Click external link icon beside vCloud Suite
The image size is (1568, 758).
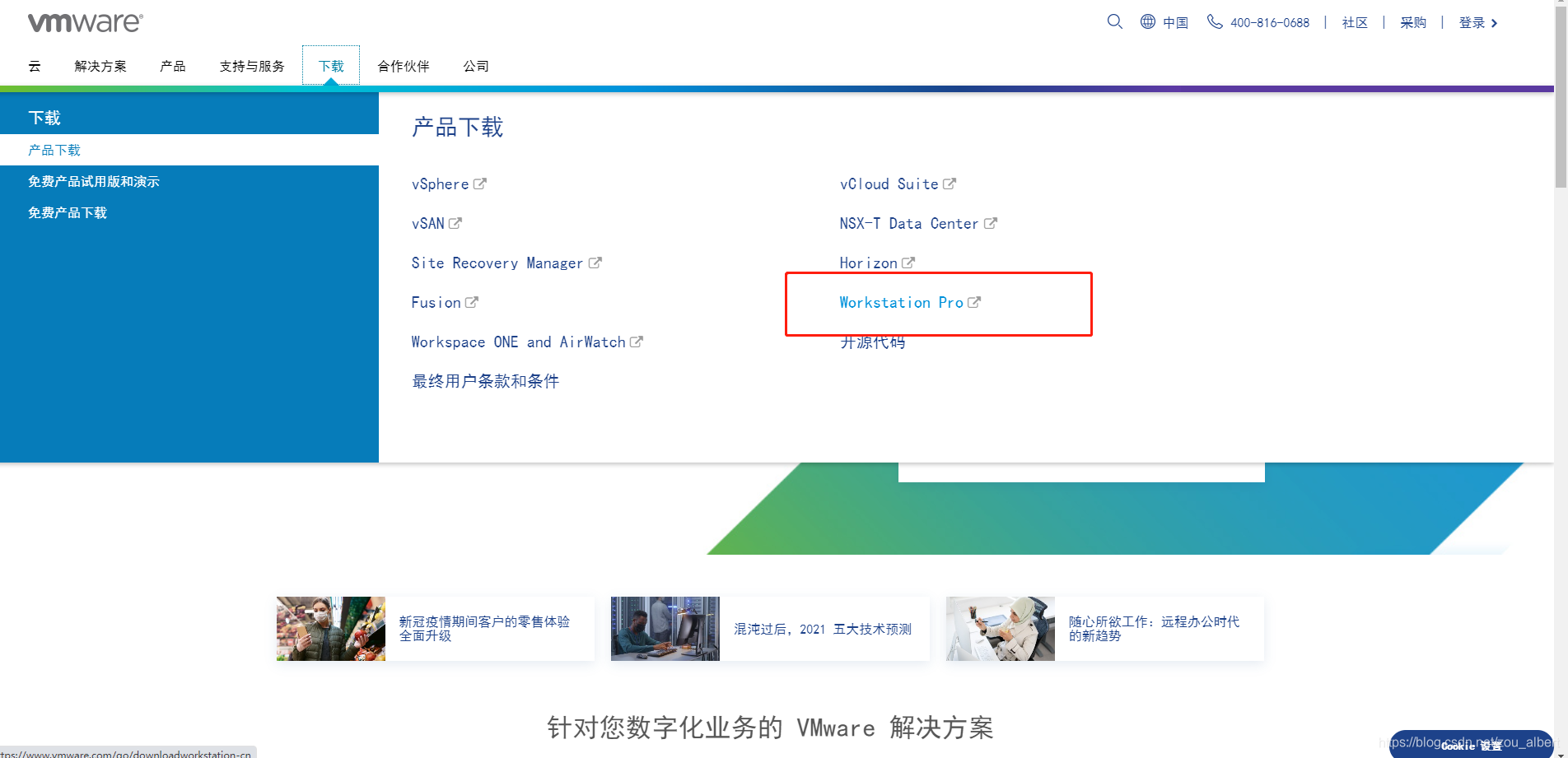click(x=950, y=184)
